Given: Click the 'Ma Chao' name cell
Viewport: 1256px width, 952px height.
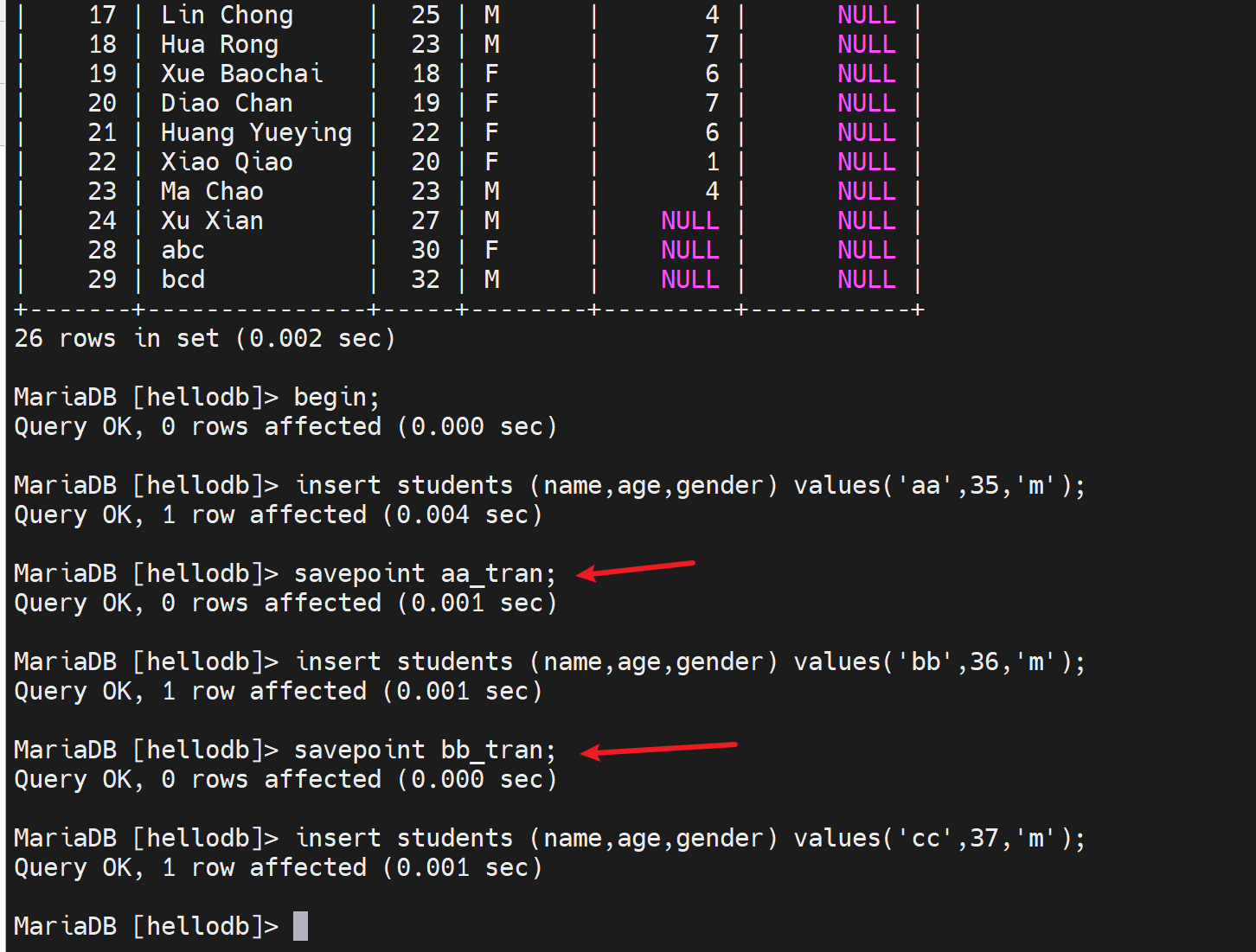Looking at the screenshot, I should pyautogui.click(x=212, y=191).
